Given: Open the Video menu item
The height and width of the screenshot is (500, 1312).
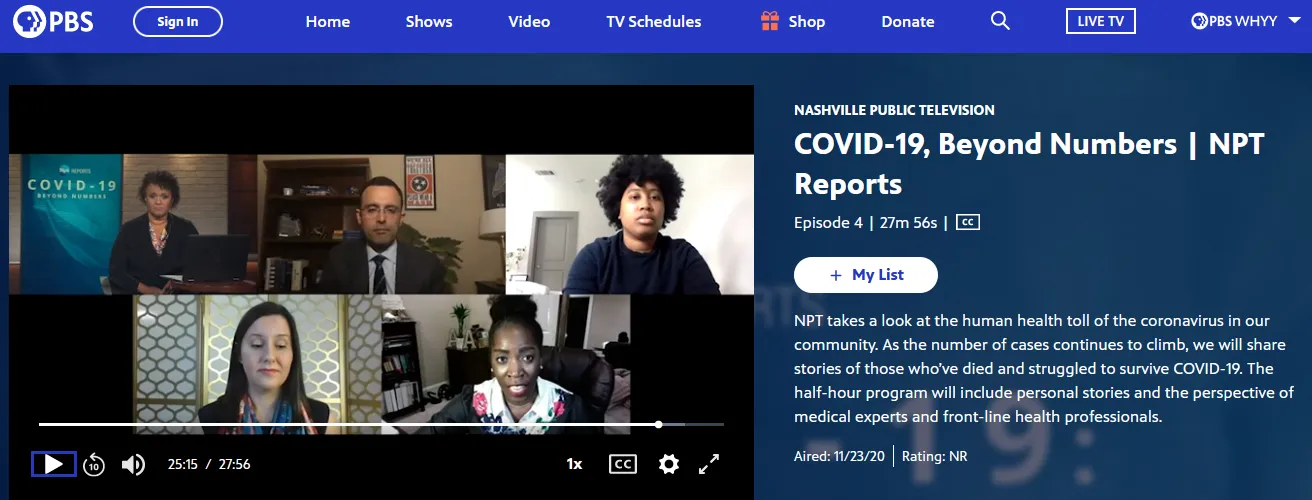Looking at the screenshot, I should click(529, 21).
